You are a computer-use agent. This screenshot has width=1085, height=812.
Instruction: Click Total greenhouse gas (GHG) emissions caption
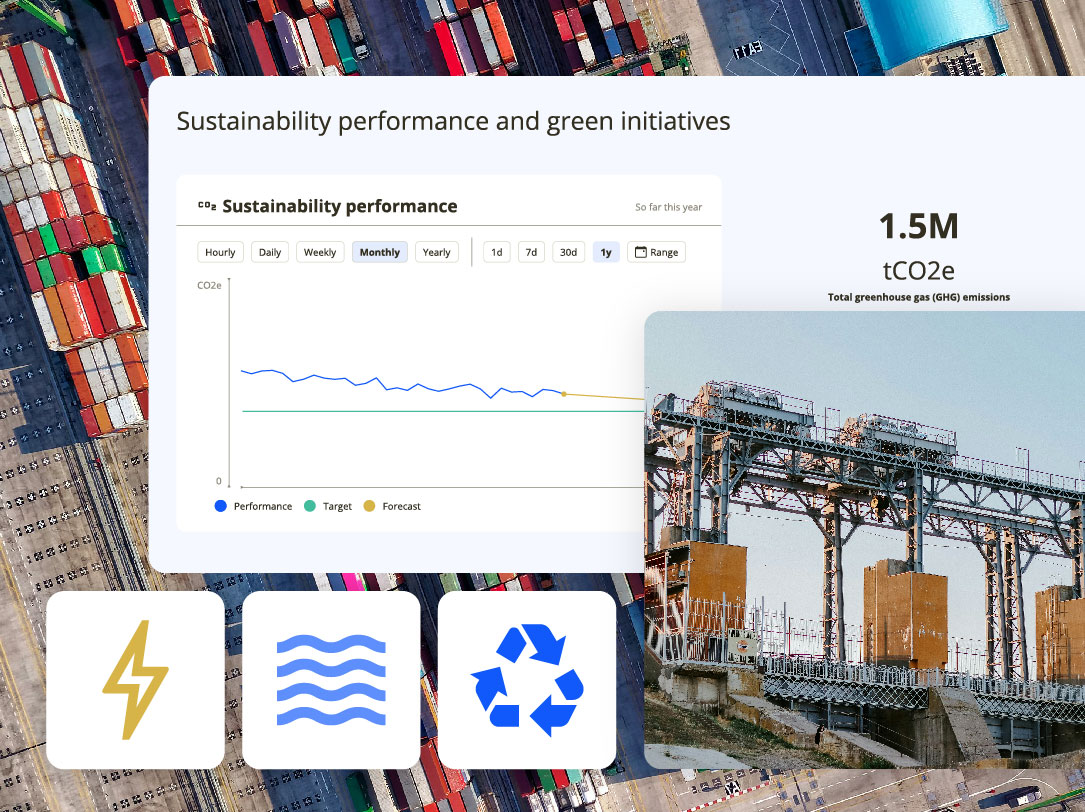(x=919, y=297)
